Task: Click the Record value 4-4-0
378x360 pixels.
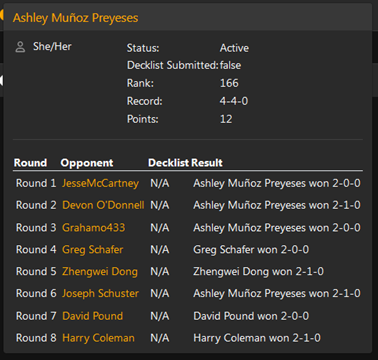Action: tap(234, 101)
